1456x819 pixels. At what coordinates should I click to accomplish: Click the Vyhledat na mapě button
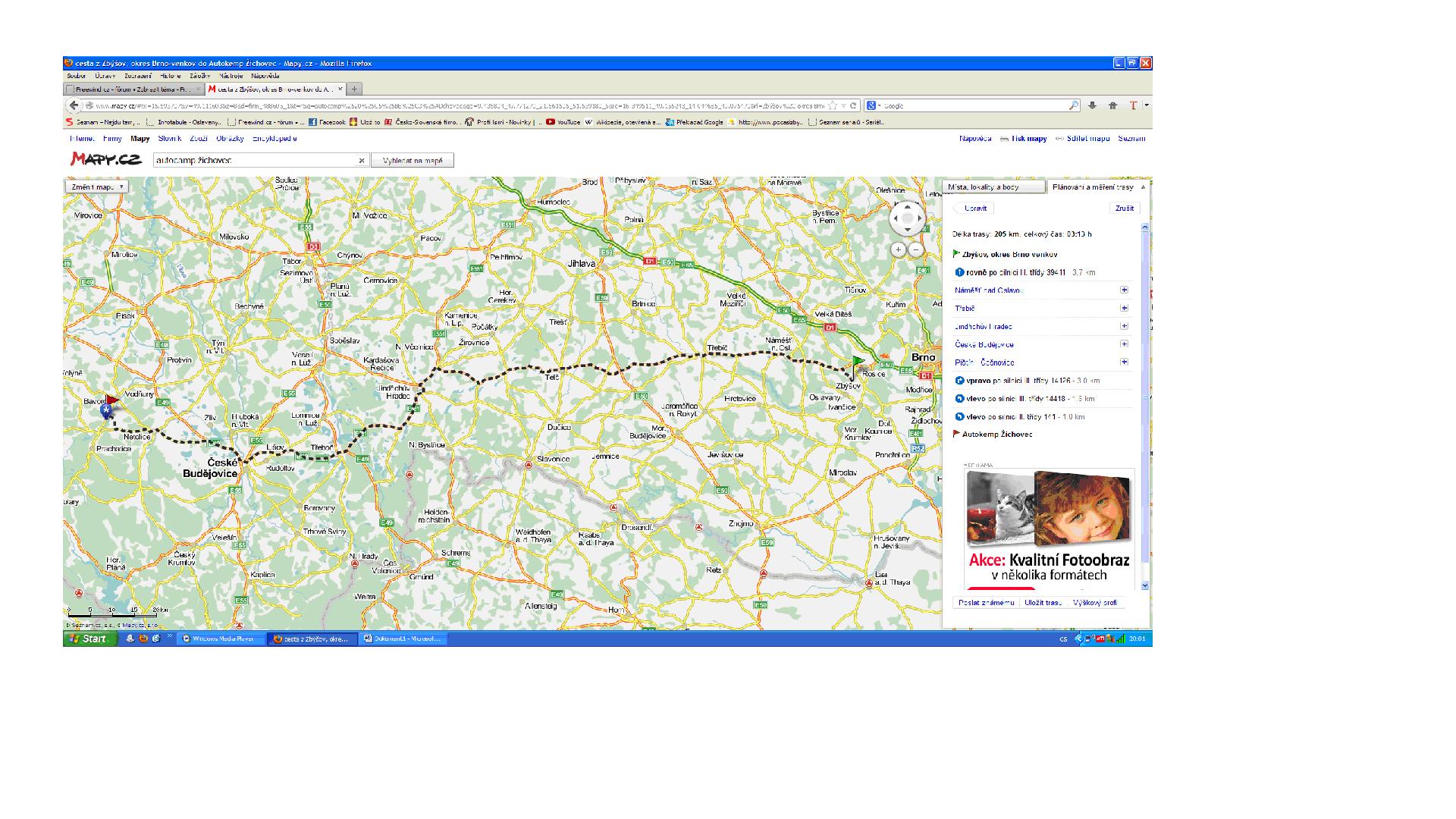coord(413,161)
